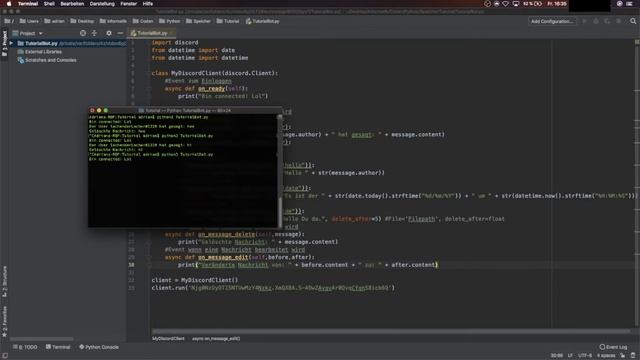This screenshot has height=360, width=640.
Task: Open Search Everywhere magnifier icon
Action: pyautogui.click(x=633, y=21)
